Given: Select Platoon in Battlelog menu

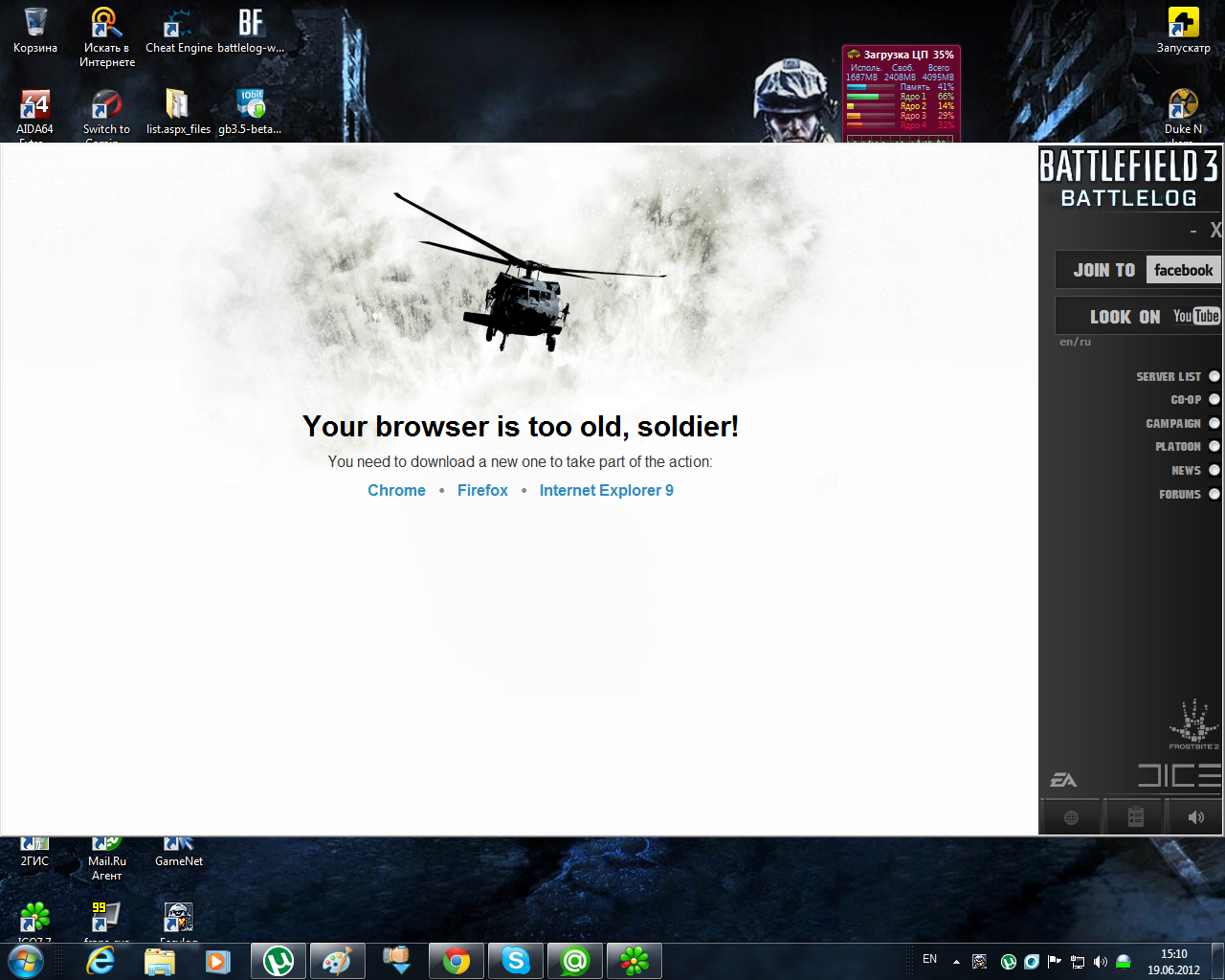Looking at the screenshot, I should pyautogui.click(x=1187, y=446).
